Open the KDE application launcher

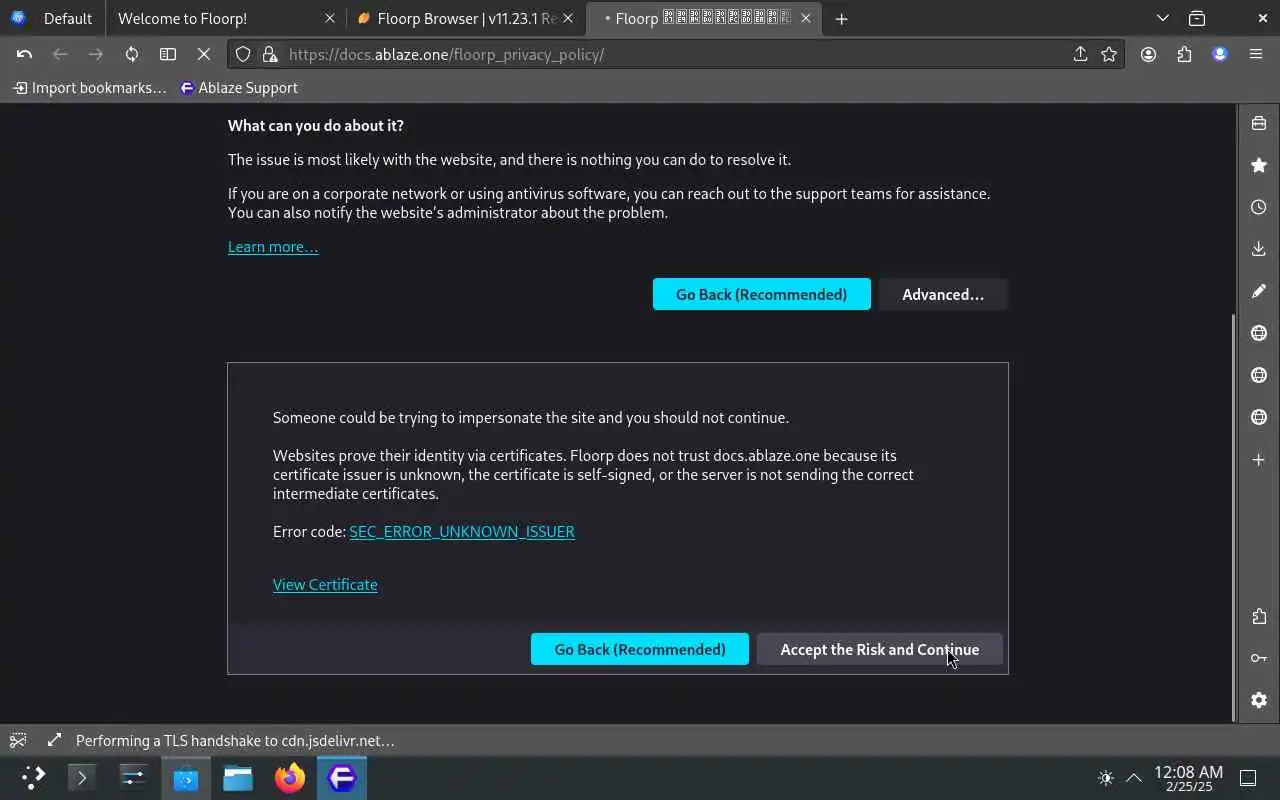(x=33, y=777)
